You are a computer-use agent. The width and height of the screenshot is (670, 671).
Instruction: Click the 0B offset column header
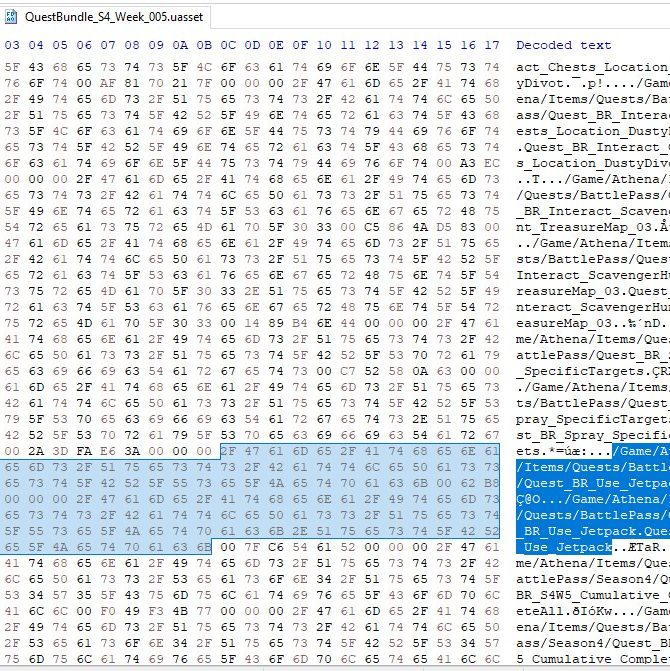204,45
